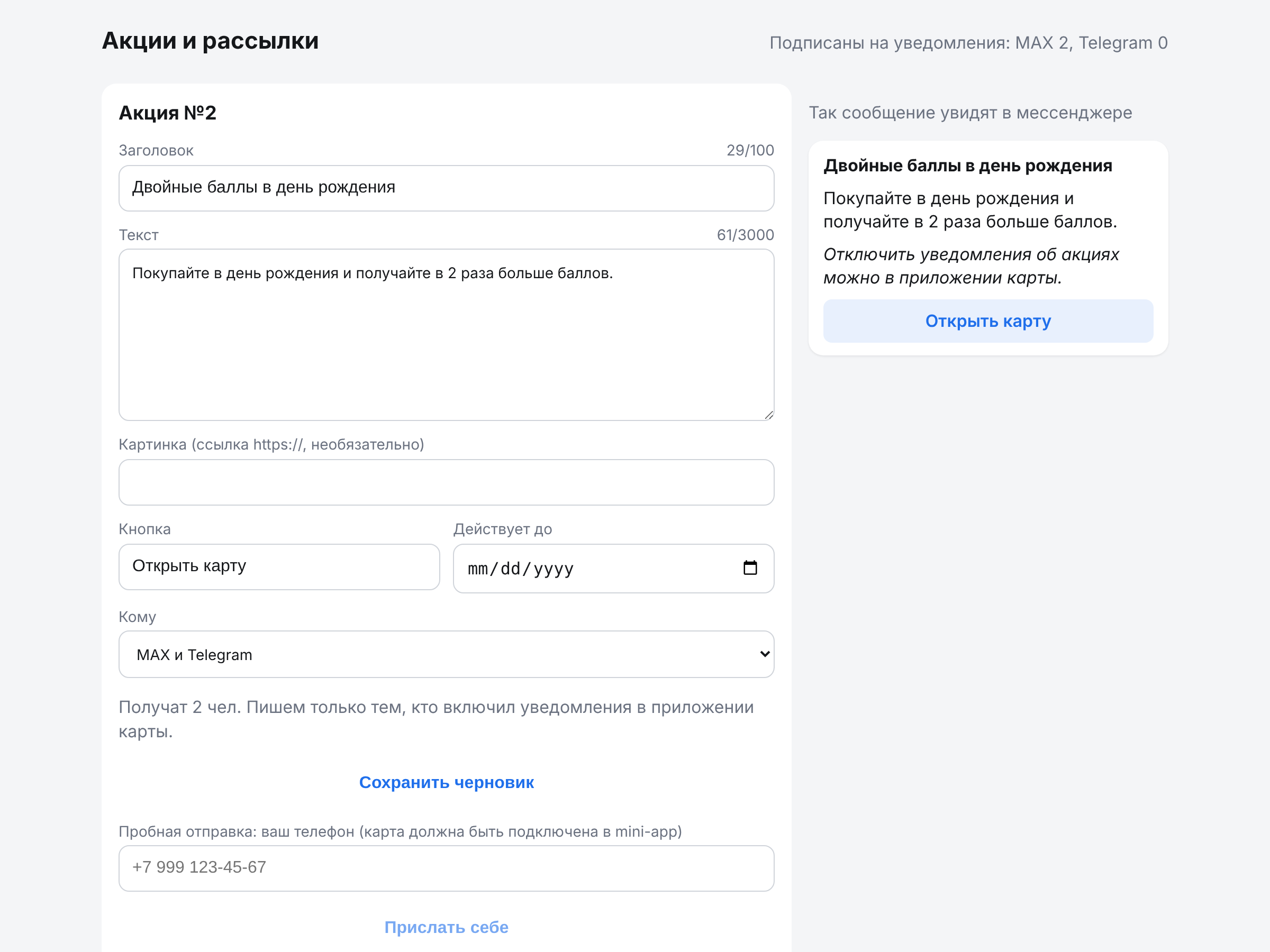Grab the textarea resize handle corner
1270x952 pixels.
tap(769, 415)
